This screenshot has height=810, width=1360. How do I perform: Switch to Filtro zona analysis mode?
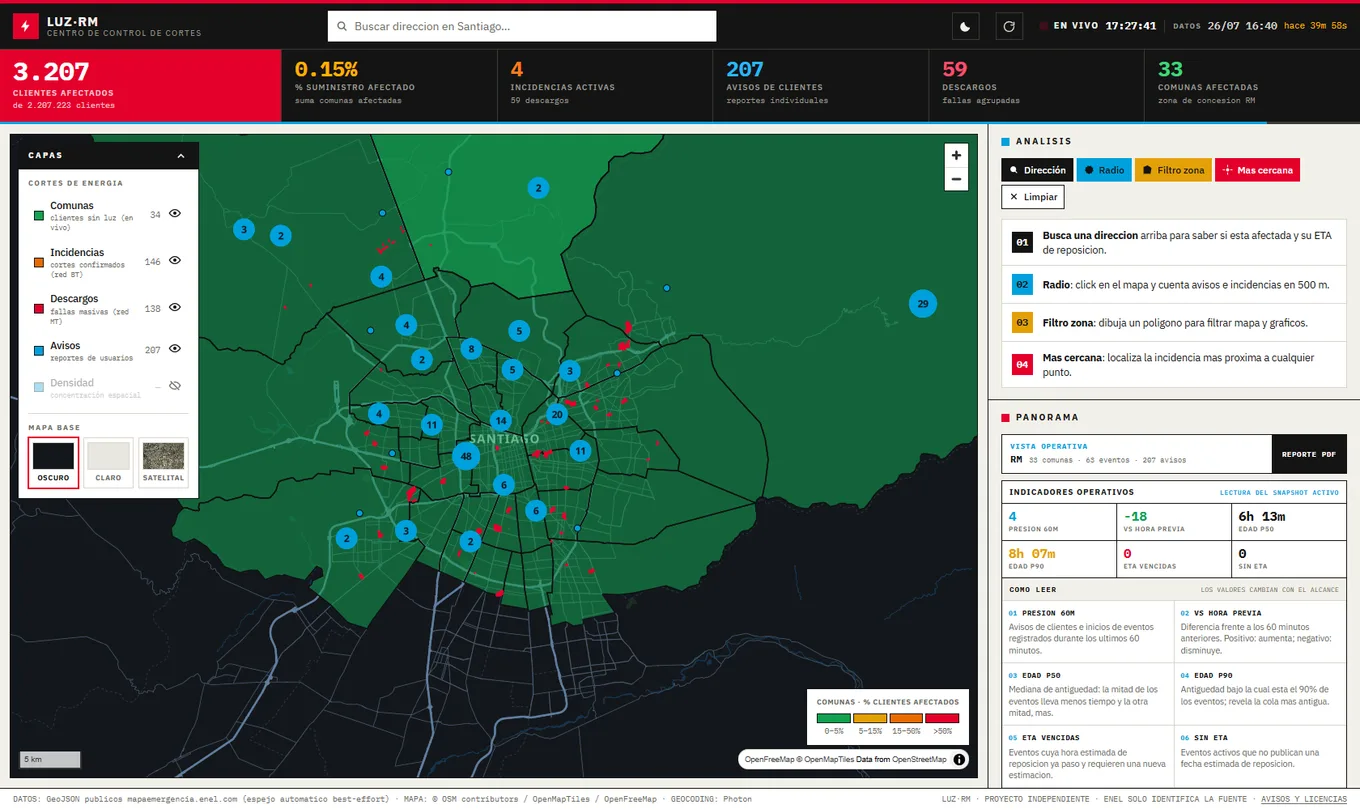(x=1173, y=170)
